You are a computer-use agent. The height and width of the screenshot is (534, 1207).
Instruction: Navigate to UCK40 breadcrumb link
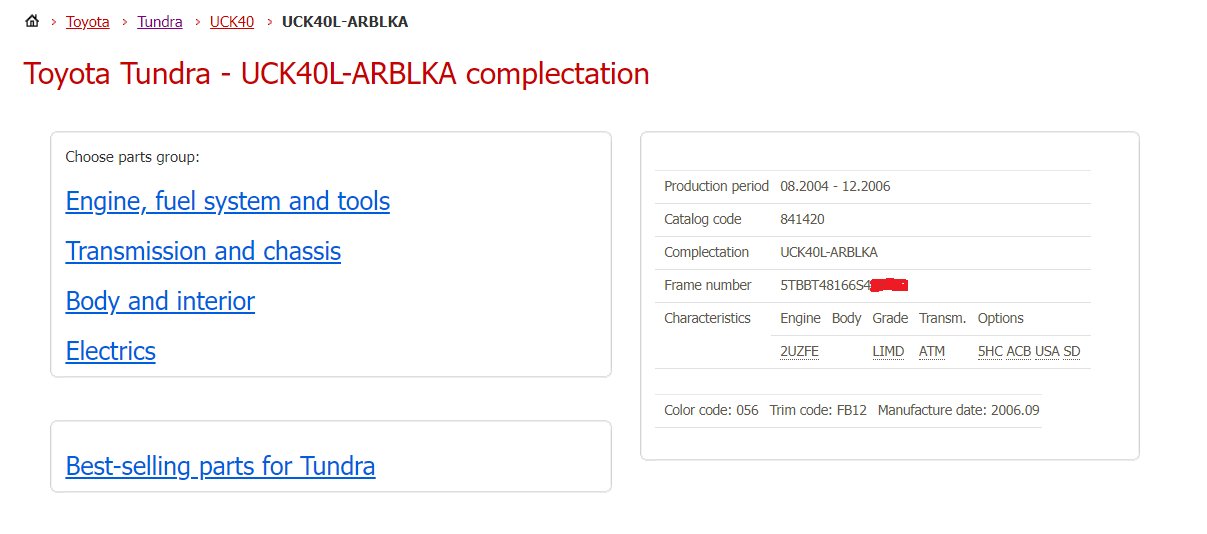pos(232,22)
